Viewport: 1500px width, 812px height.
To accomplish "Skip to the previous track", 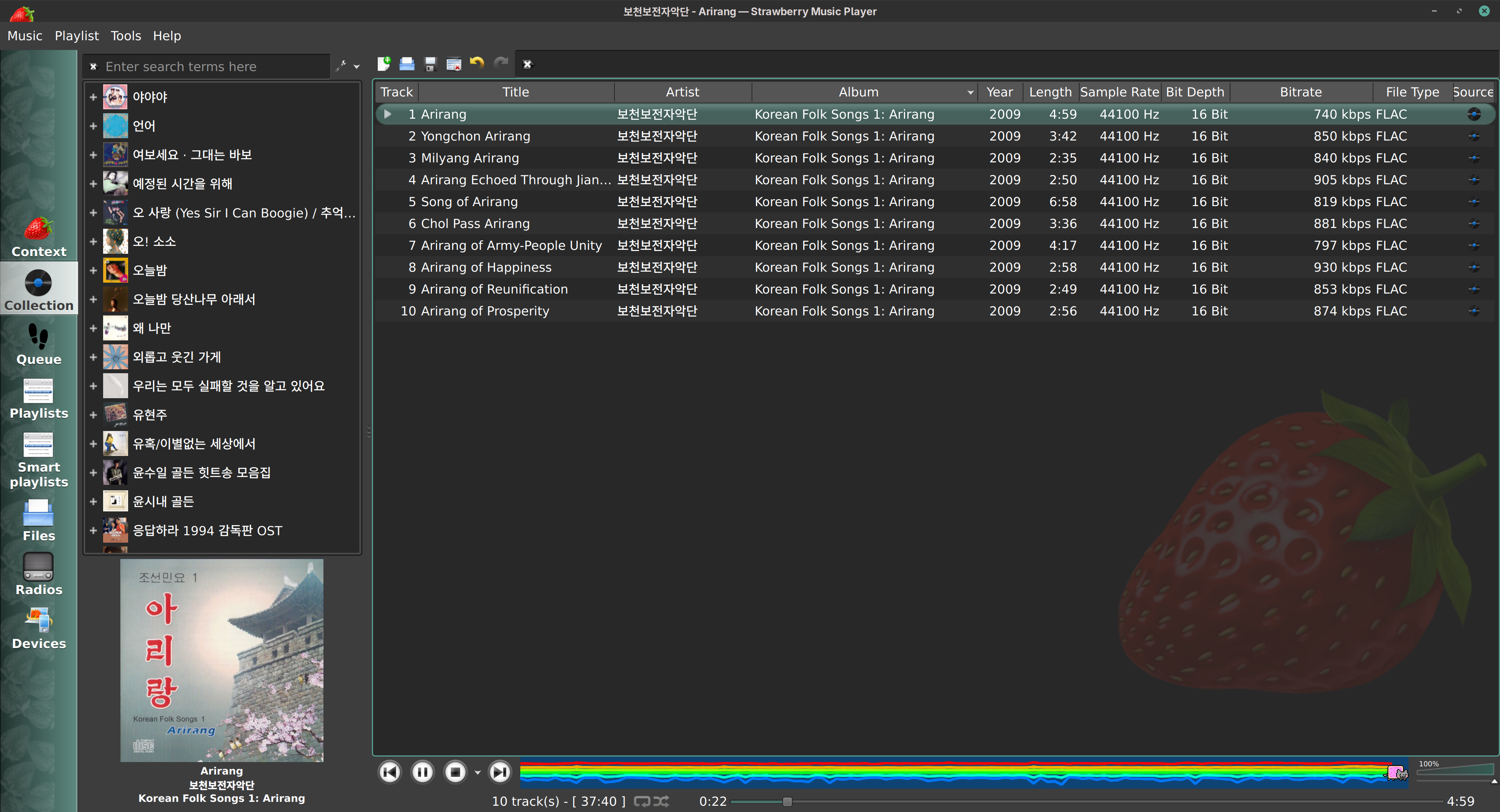I will 389,772.
